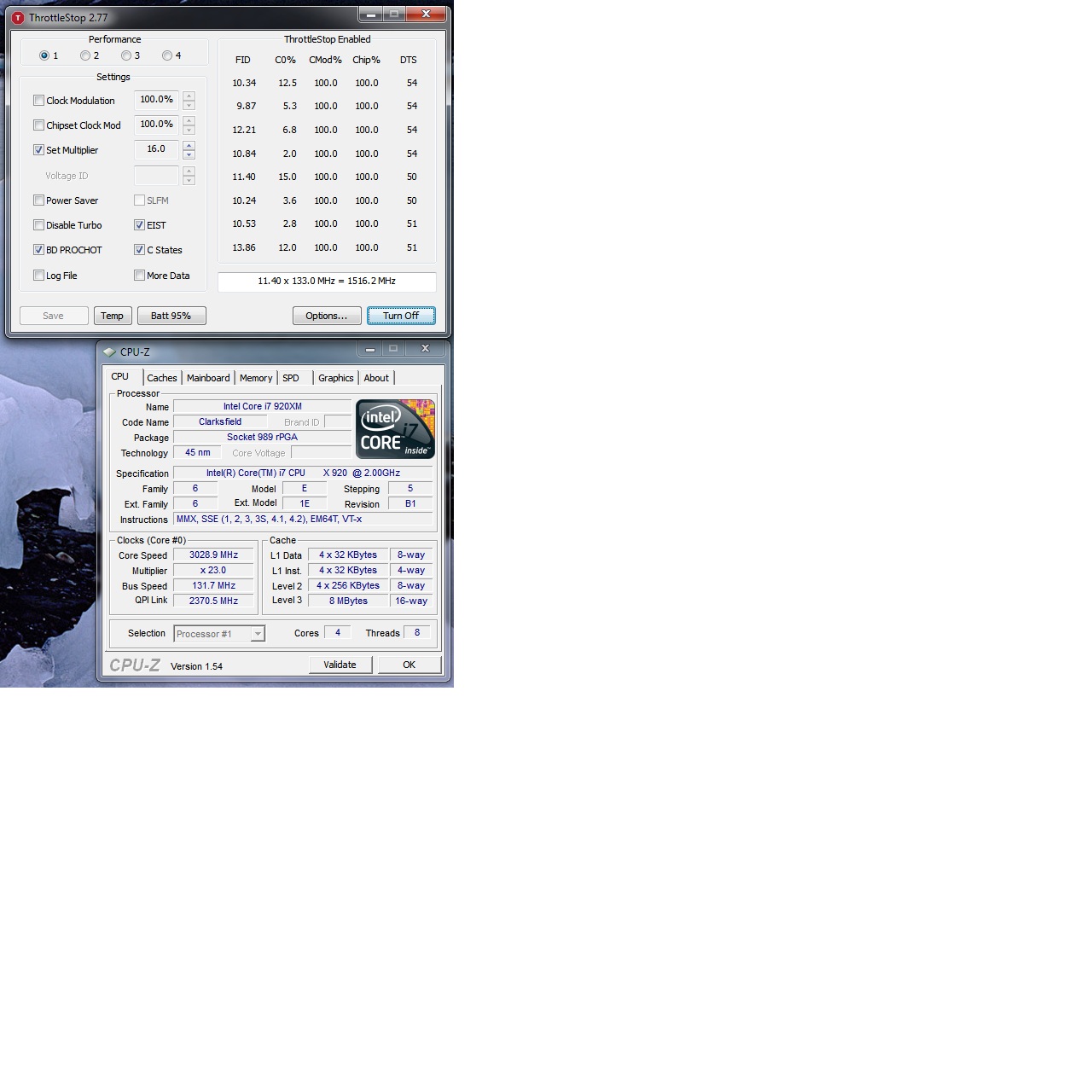Click the Intel Core i7 920XM name field
The image size is (1092, 1092).
pyautogui.click(x=263, y=407)
